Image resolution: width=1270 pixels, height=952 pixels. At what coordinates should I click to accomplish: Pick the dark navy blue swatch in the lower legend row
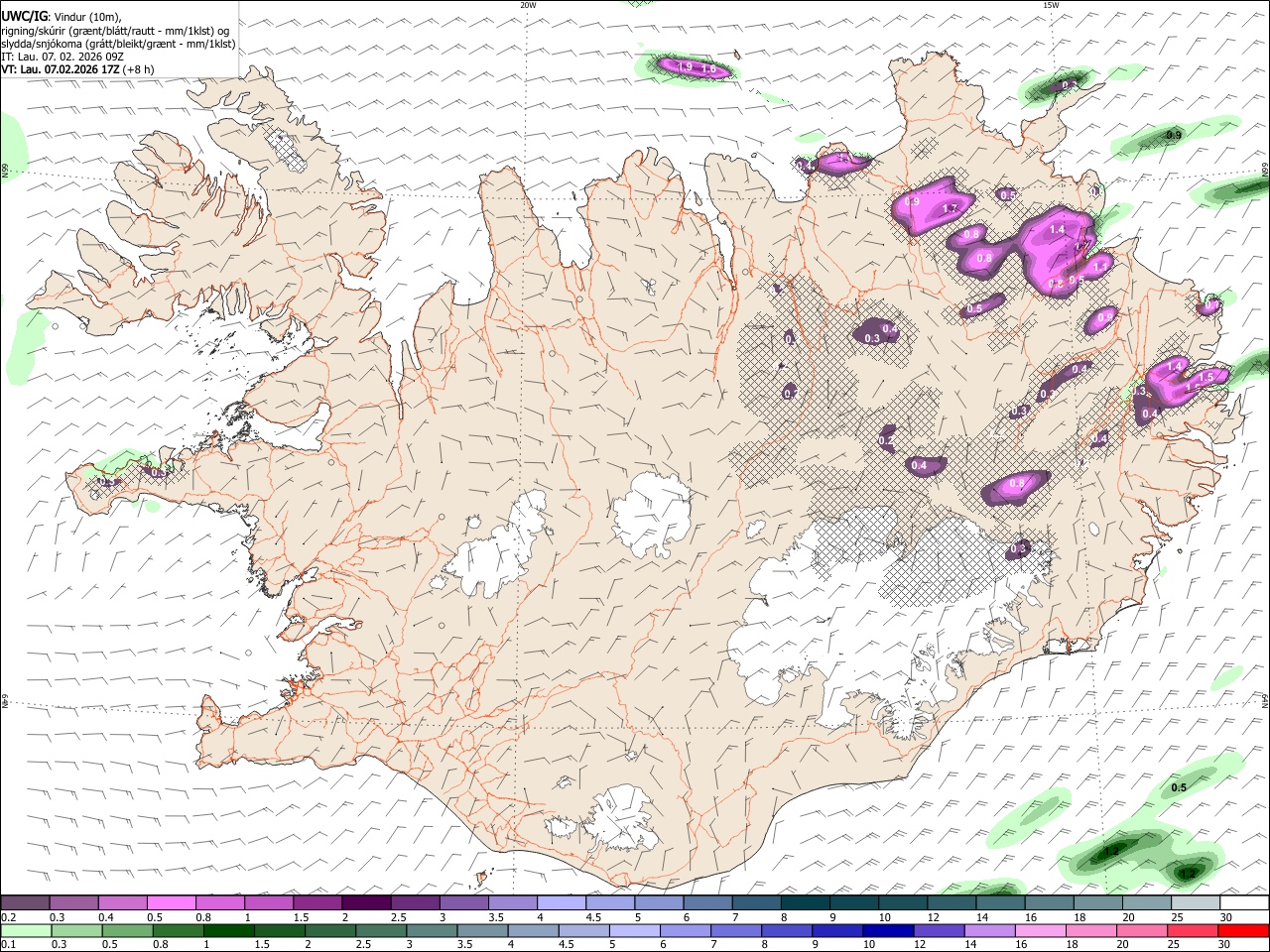point(888,931)
